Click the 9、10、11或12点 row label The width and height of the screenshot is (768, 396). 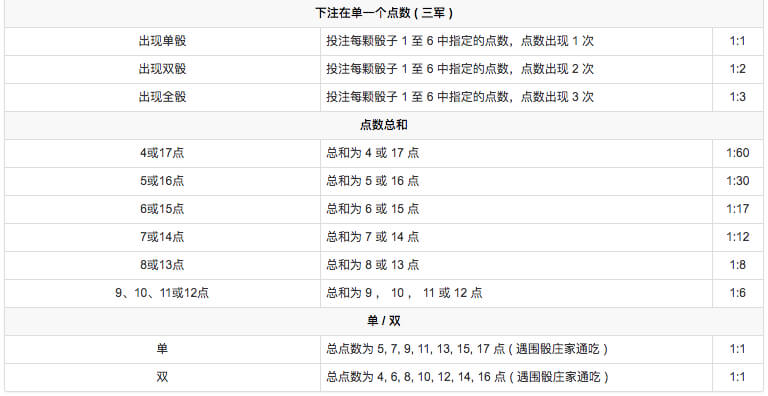[x=162, y=293]
